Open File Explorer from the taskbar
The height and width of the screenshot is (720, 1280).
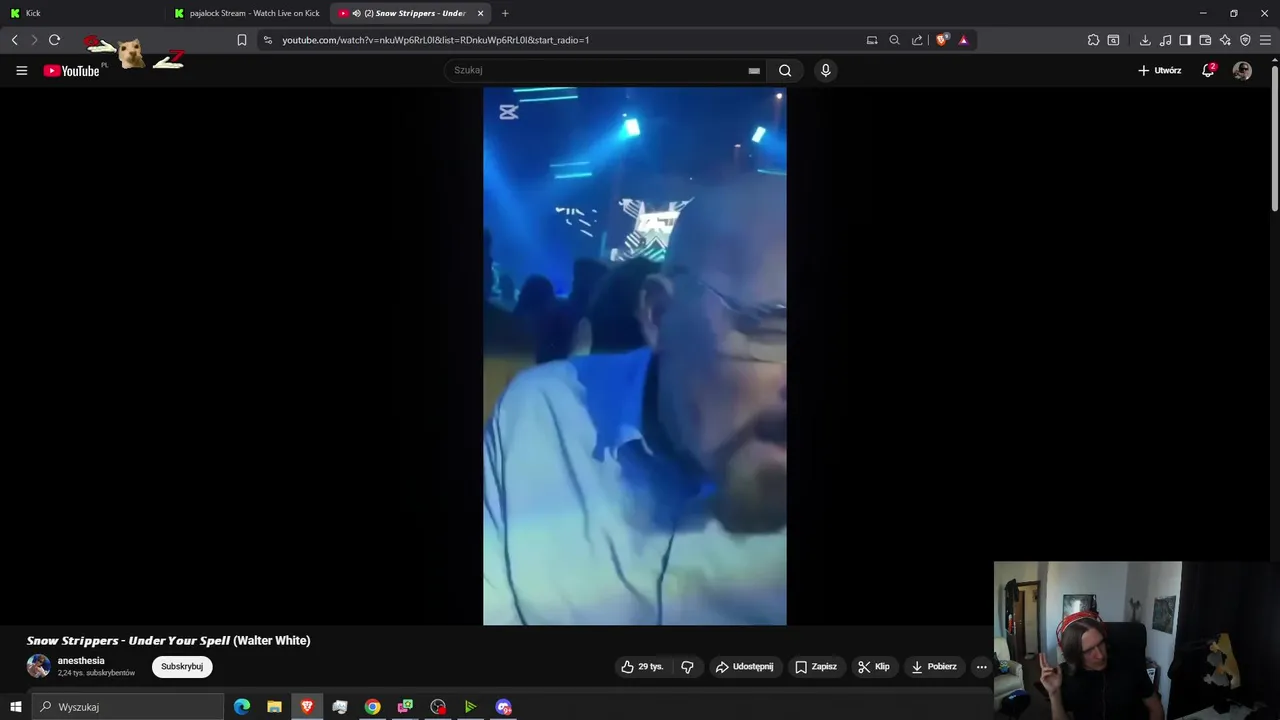tap(274, 707)
